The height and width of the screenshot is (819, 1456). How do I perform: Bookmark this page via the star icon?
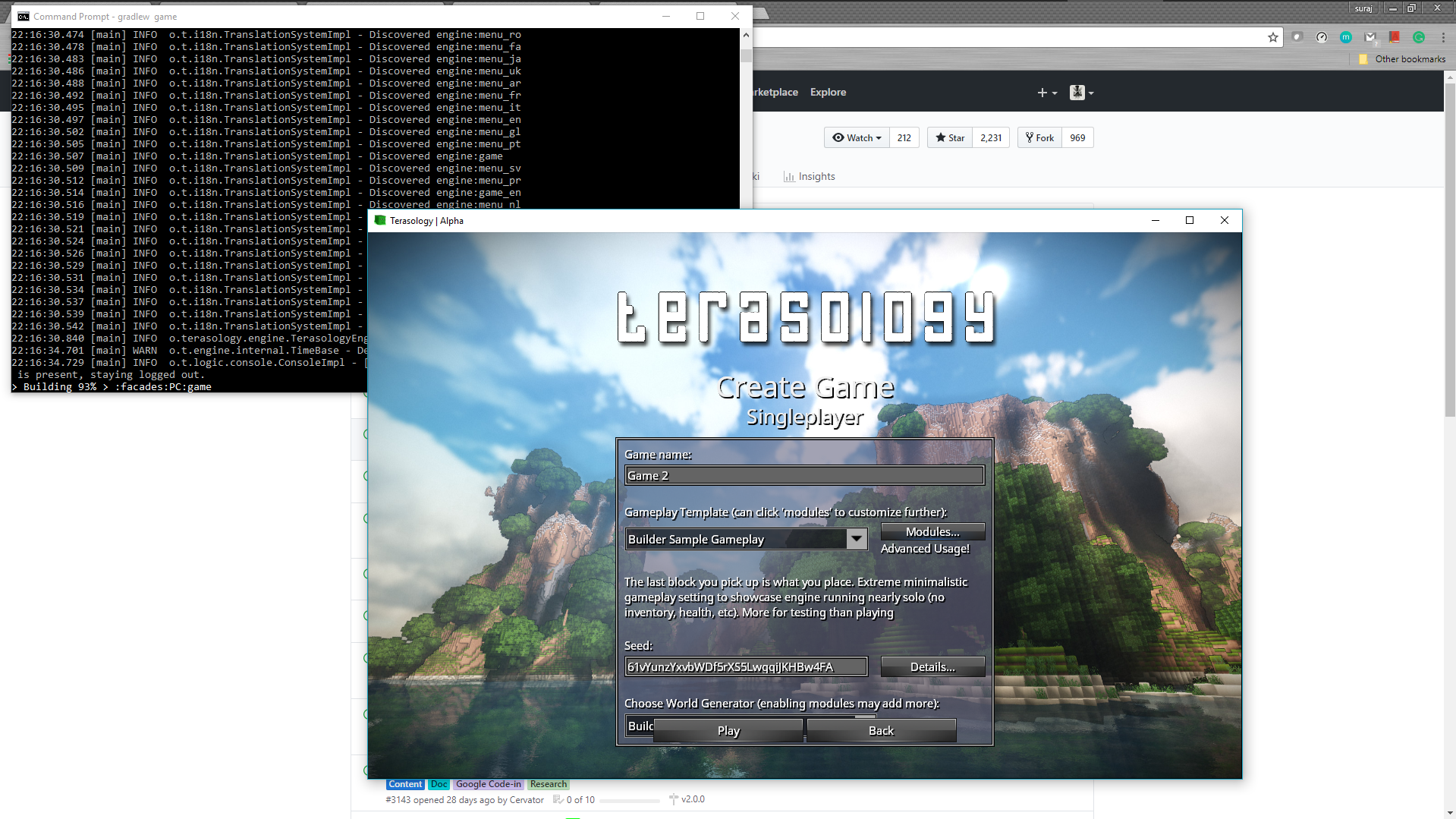1273,36
